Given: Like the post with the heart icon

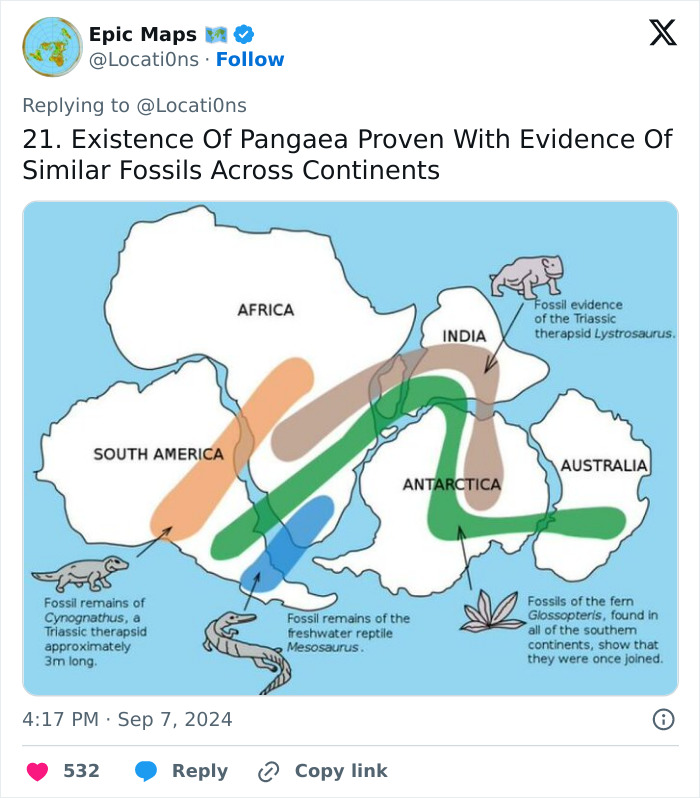Looking at the screenshot, I should [37, 771].
